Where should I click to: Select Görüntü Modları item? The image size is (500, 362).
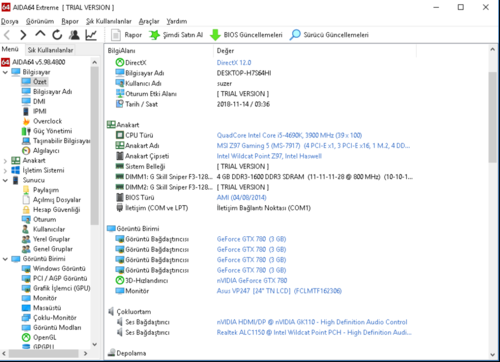[52, 328]
